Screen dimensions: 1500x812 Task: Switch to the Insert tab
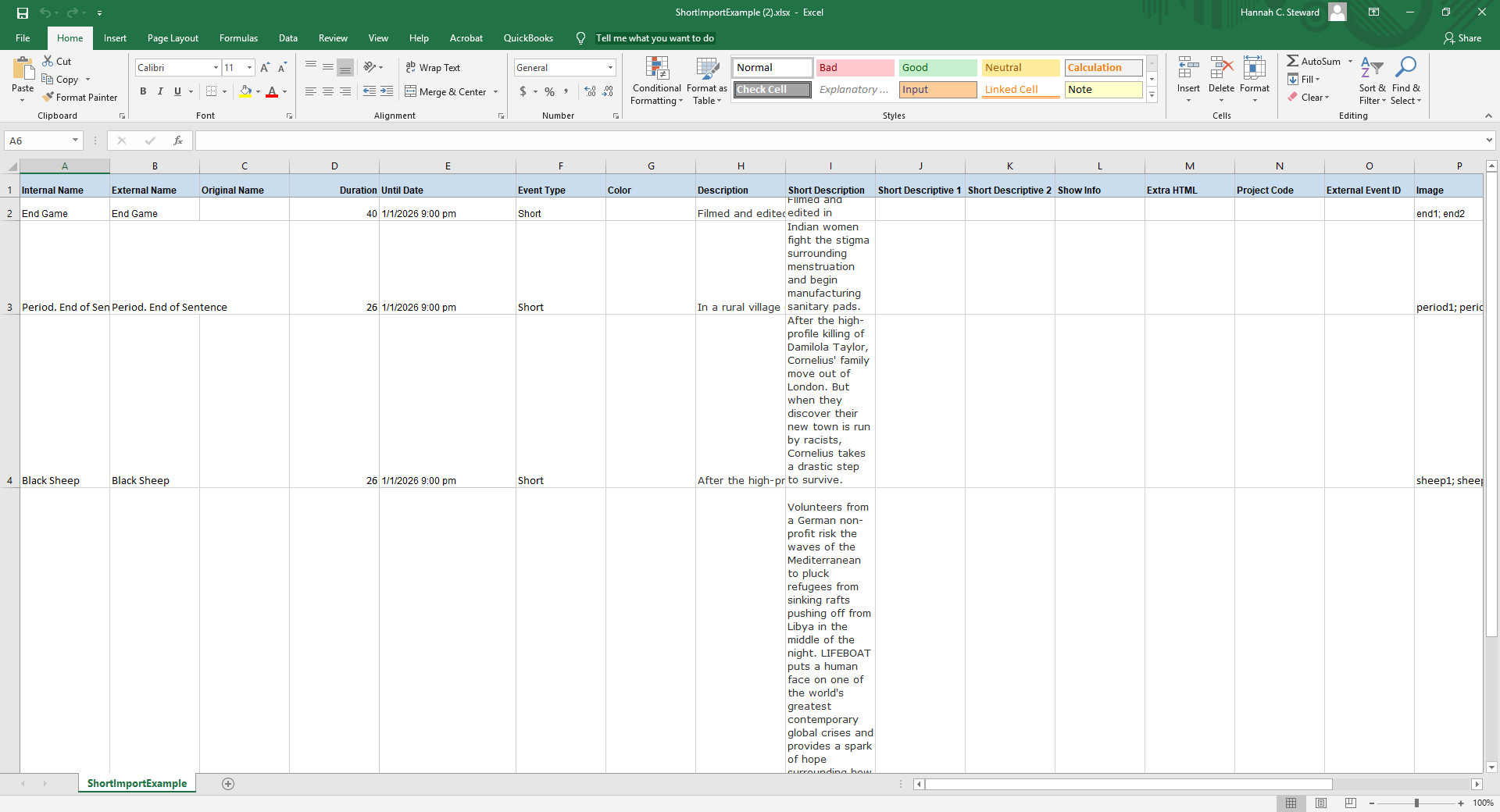(115, 38)
